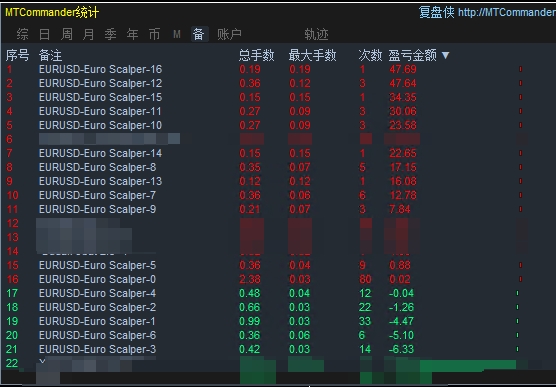556x387 pixels.
Task: Select the 备 comment tab
Action: click(x=199, y=34)
